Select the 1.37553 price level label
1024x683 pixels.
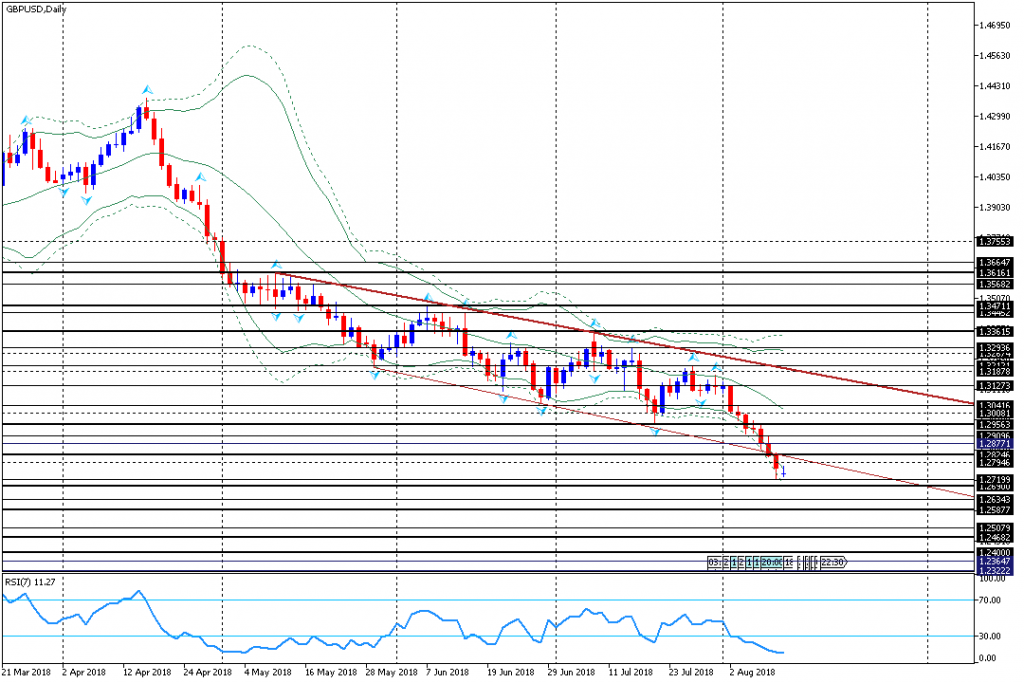(x=997, y=241)
